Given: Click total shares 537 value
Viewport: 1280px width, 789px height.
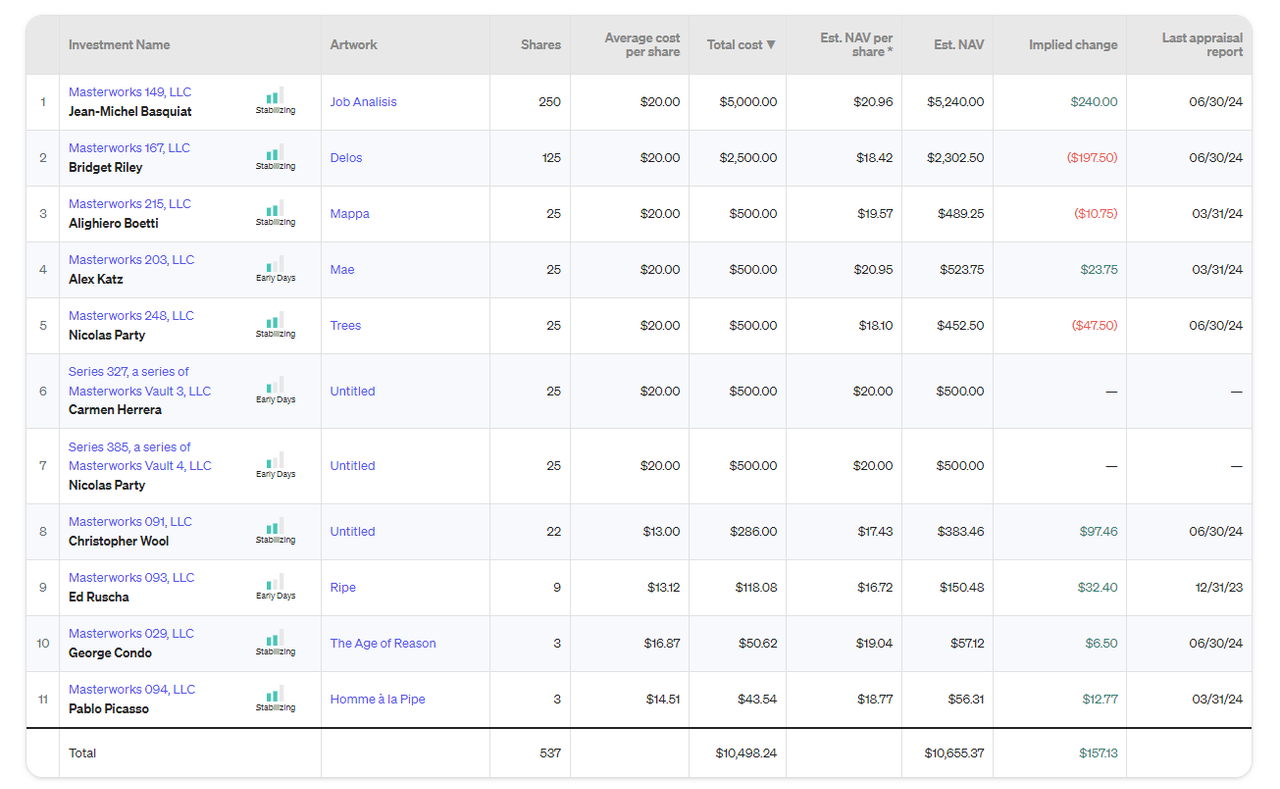Looking at the screenshot, I should tap(550, 753).
